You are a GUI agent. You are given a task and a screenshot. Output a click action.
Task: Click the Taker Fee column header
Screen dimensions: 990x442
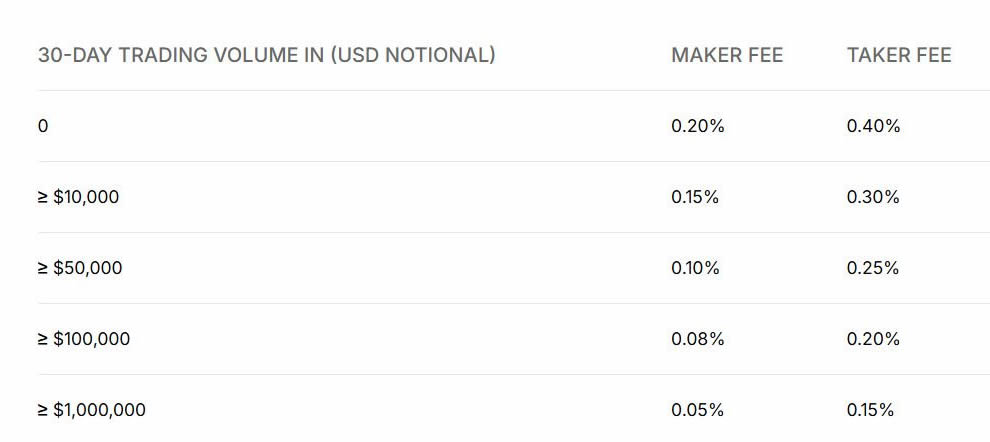tap(899, 55)
